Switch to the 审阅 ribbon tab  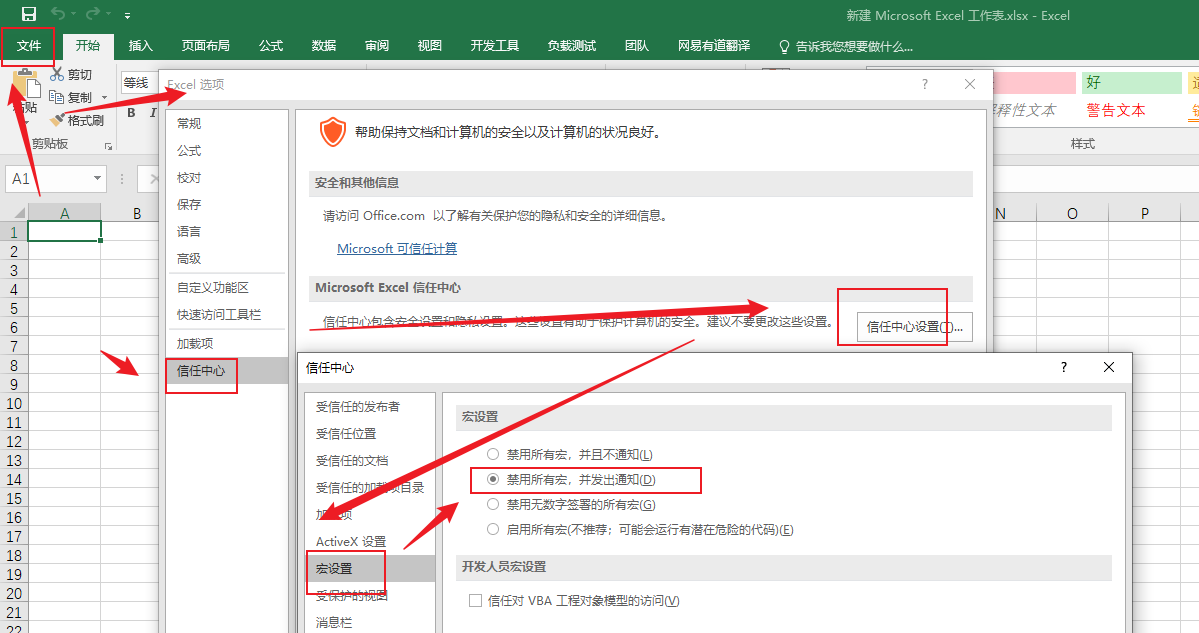click(x=376, y=46)
